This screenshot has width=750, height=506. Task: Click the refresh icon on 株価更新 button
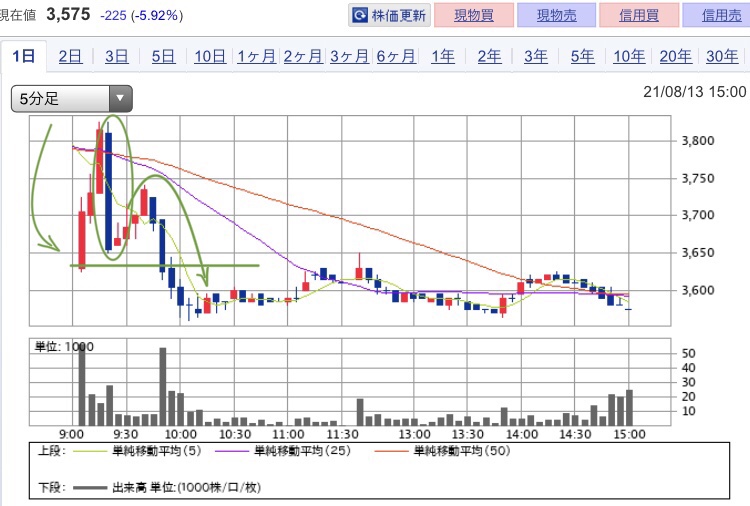[x=360, y=15]
